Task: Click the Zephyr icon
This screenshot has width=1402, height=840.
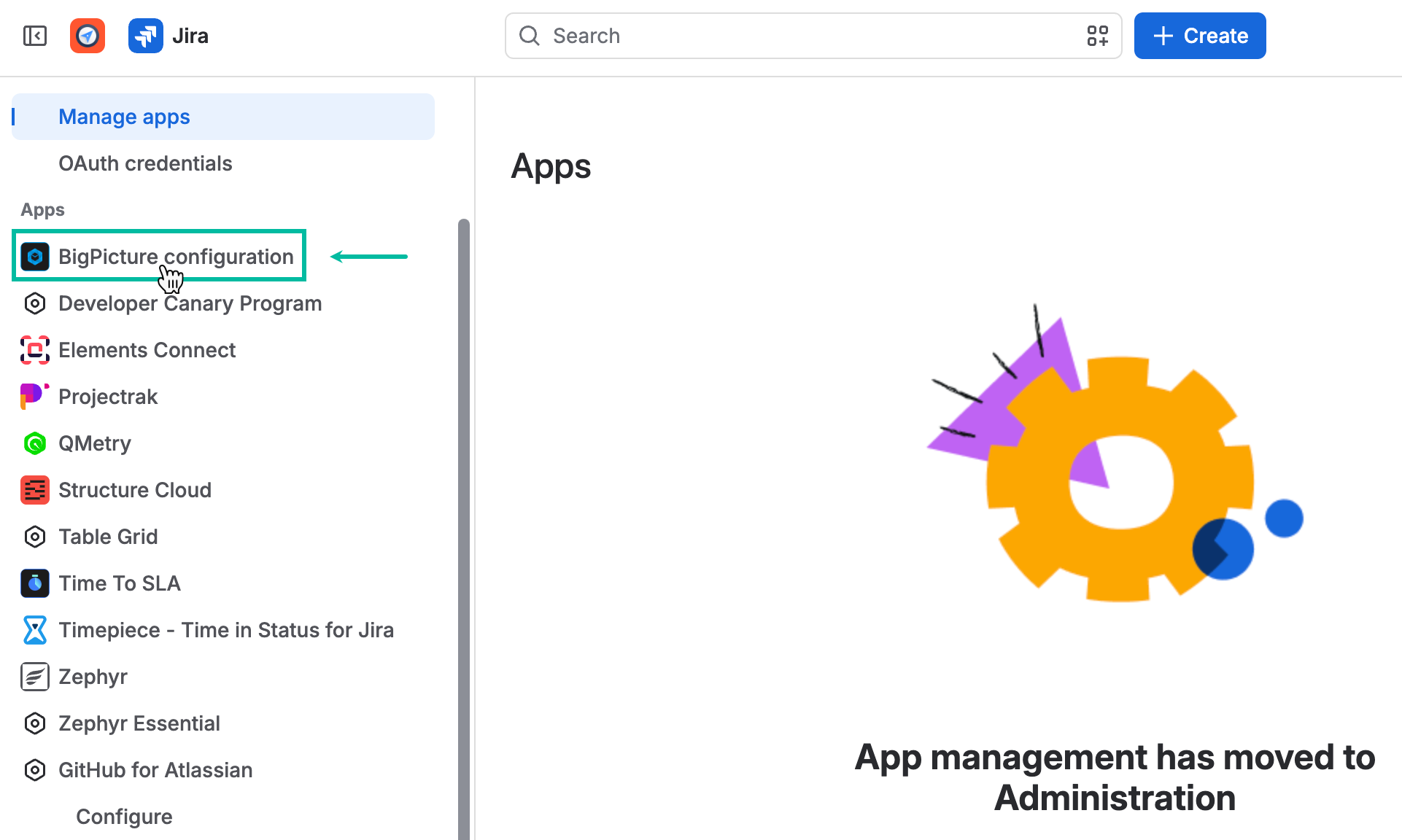Action: pos(35,677)
